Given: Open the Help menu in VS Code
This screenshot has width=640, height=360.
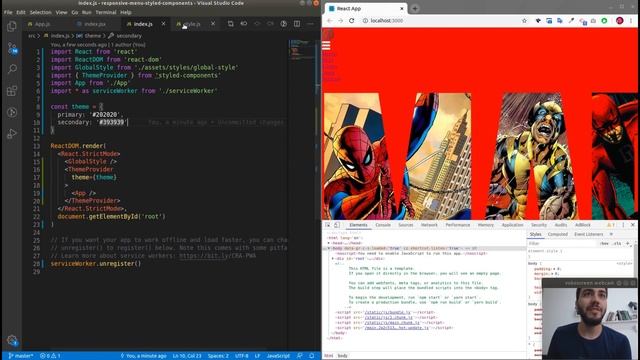Looking at the screenshot, I should (126, 12).
